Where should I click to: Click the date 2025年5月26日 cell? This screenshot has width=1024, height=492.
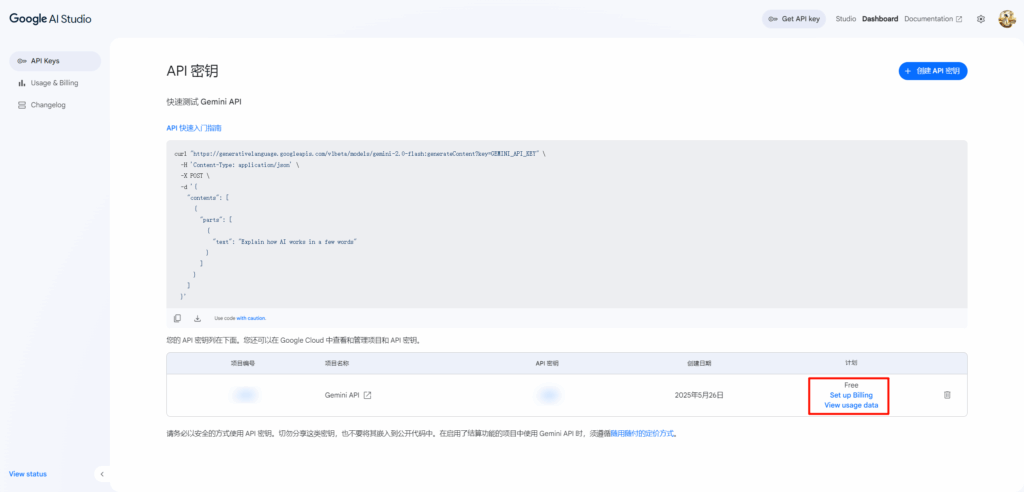[699, 395]
